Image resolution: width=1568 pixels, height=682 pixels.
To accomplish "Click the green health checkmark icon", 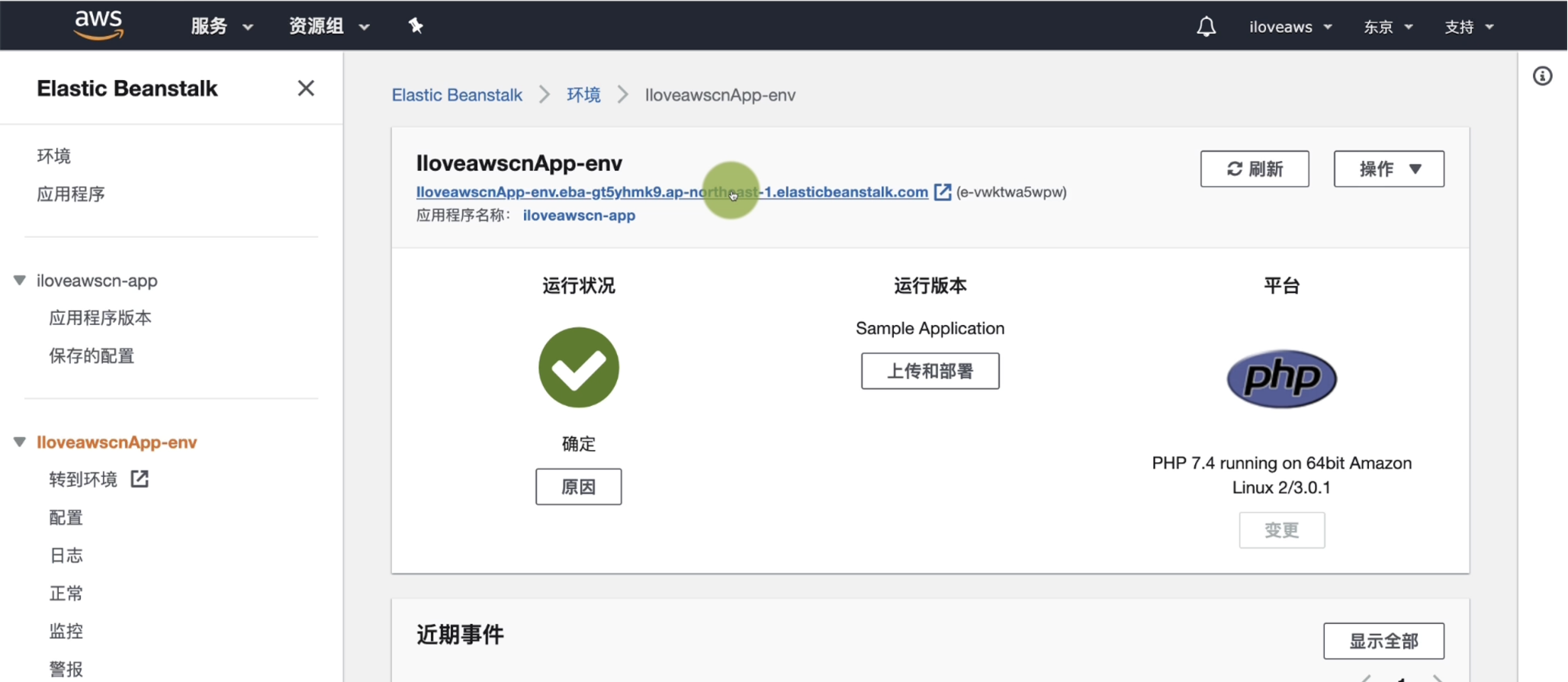I will [579, 368].
